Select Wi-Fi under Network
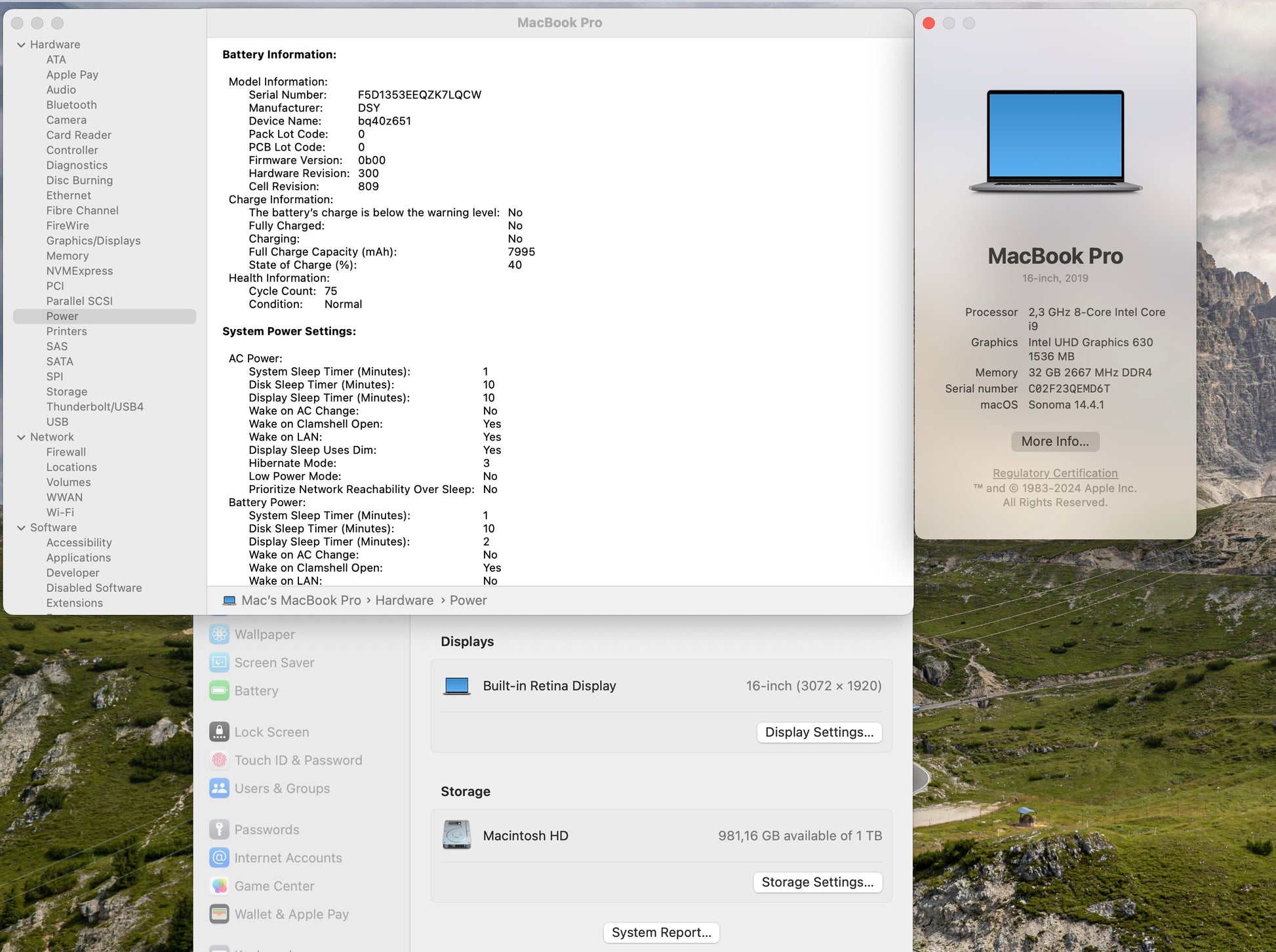 coord(60,512)
